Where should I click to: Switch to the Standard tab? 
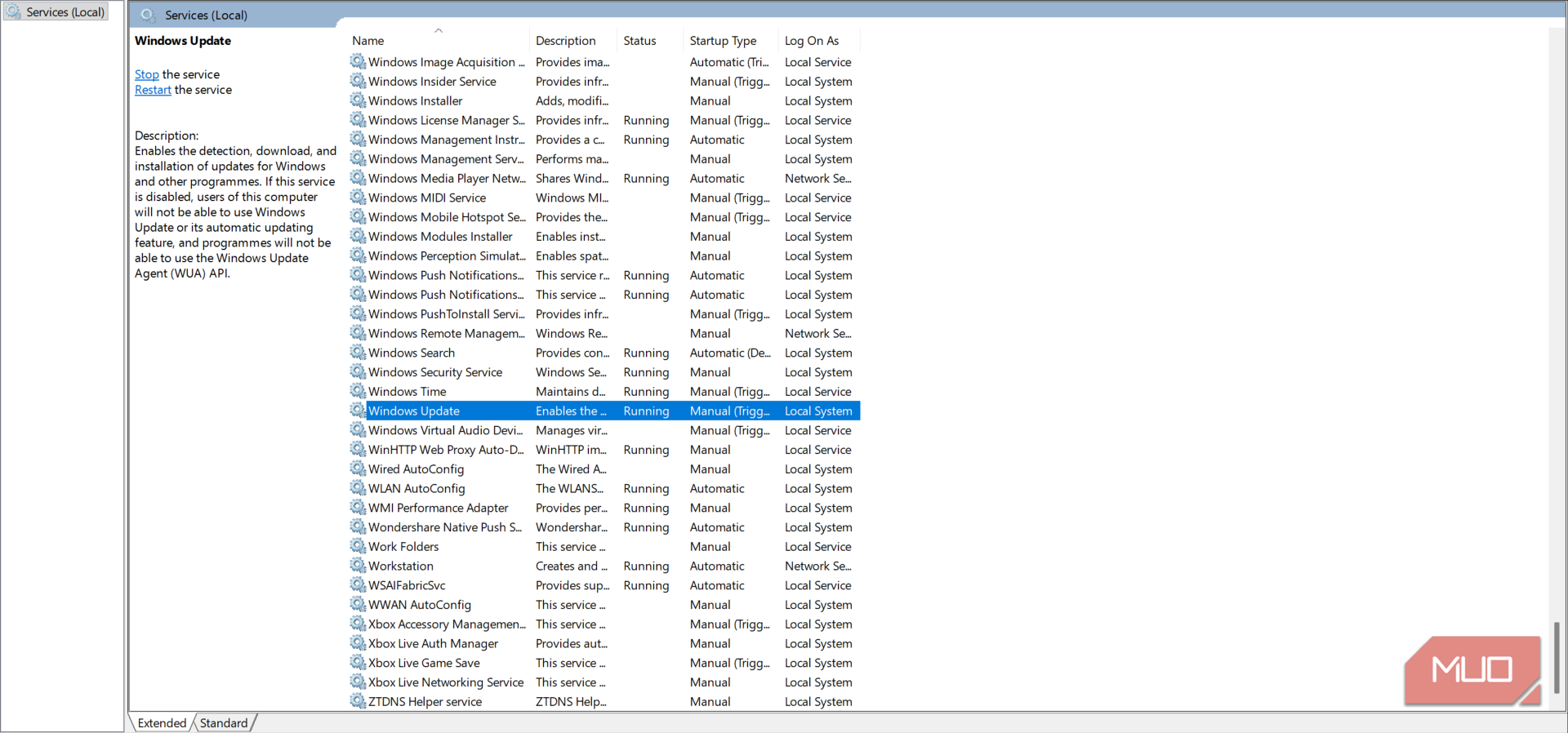224,723
